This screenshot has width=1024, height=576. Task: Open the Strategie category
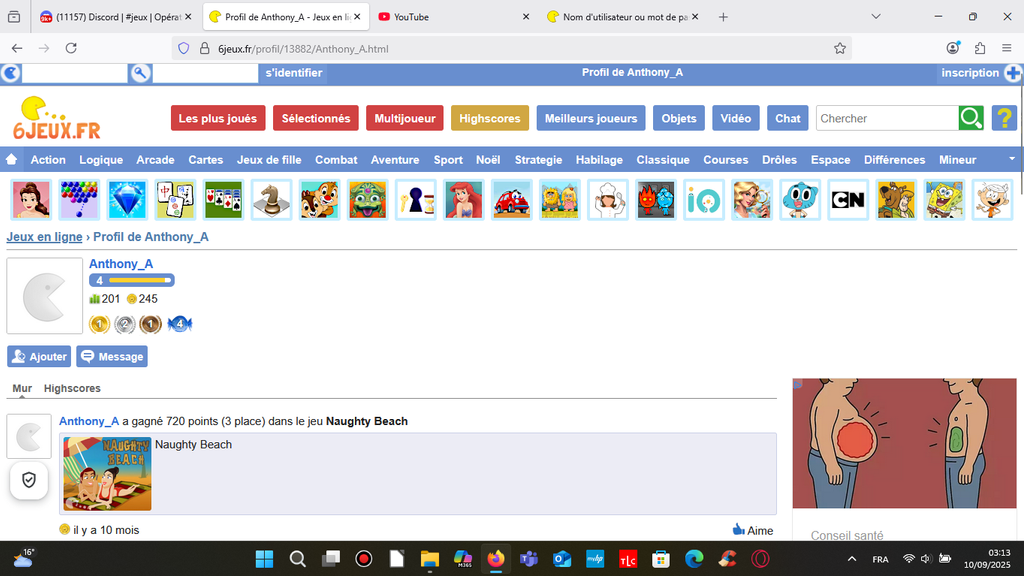click(538, 160)
